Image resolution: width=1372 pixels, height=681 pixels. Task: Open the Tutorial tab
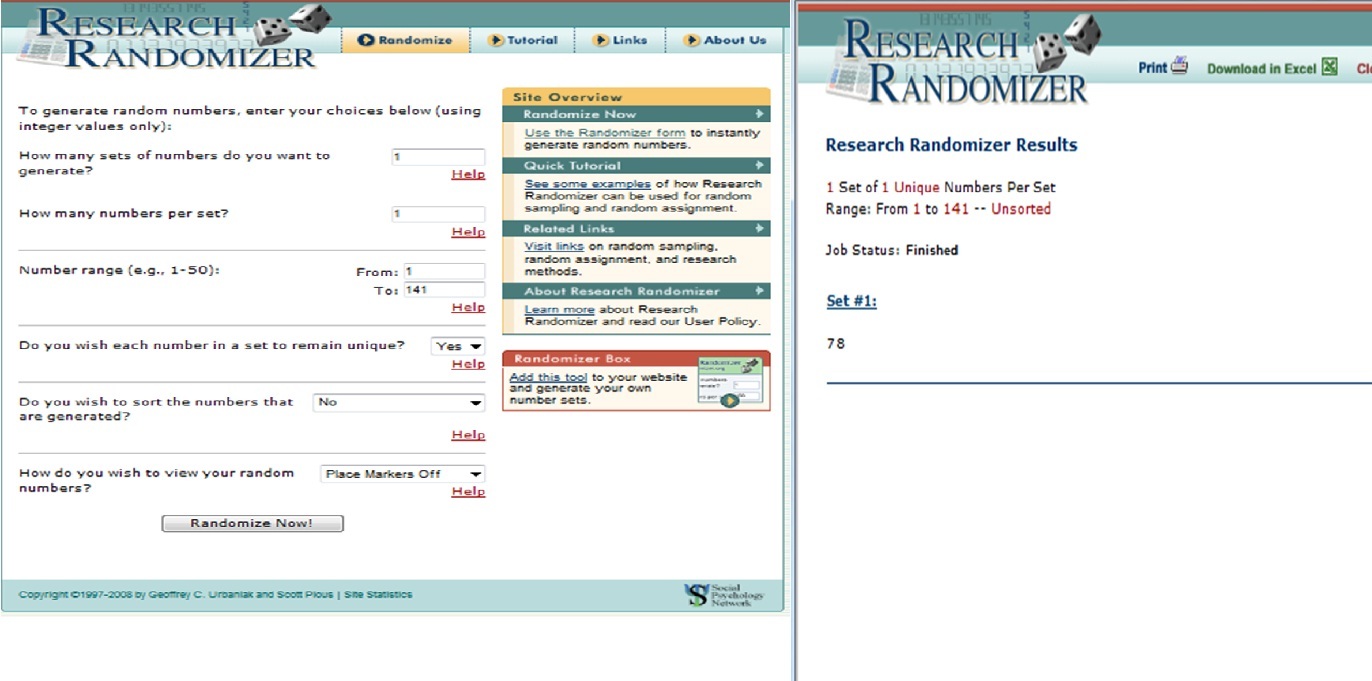(522, 40)
